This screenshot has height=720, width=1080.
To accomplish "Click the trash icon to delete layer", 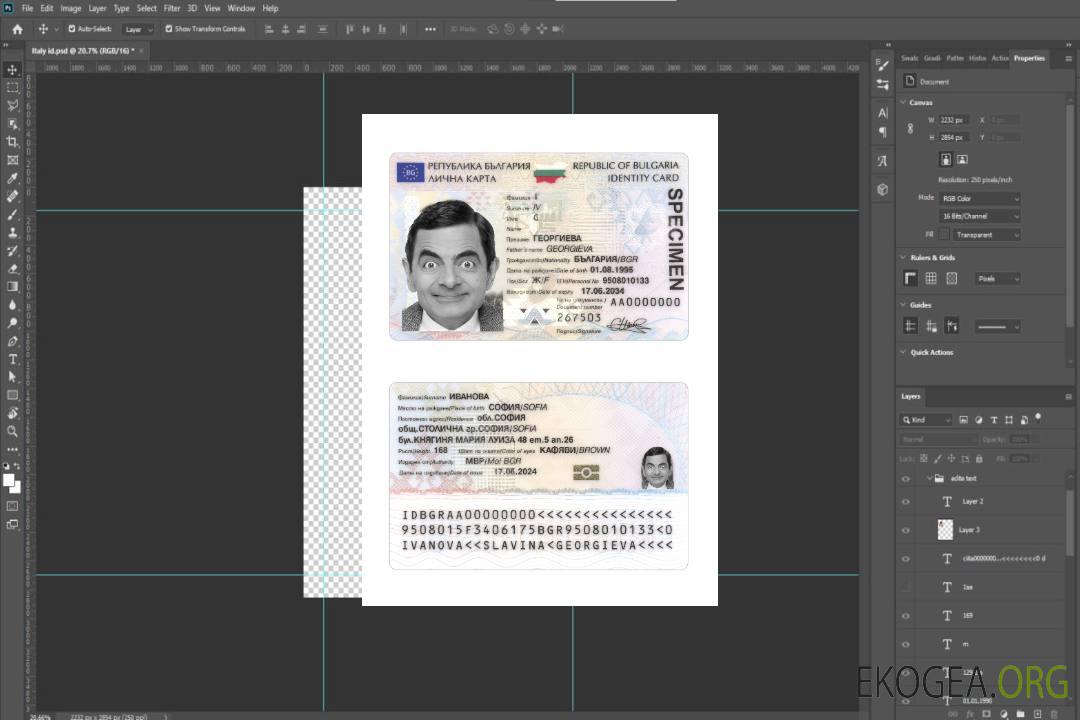I will (x=1054, y=714).
